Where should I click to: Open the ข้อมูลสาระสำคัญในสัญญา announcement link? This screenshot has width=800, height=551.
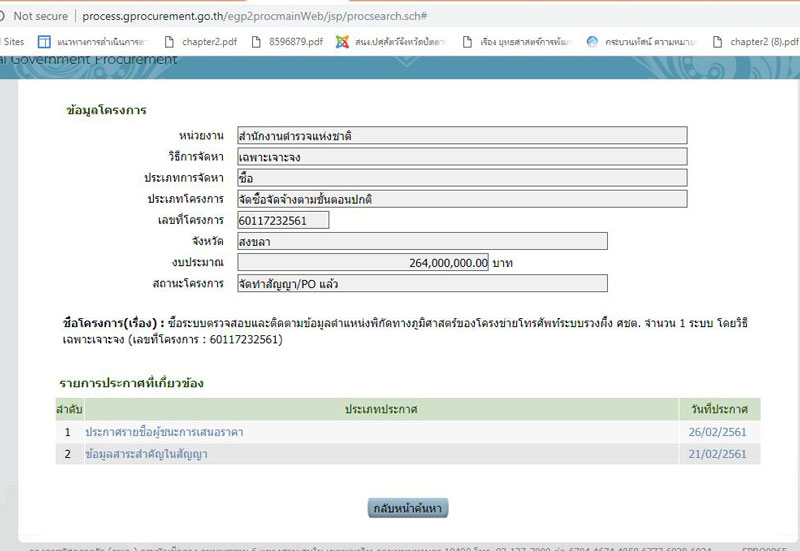(146, 454)
